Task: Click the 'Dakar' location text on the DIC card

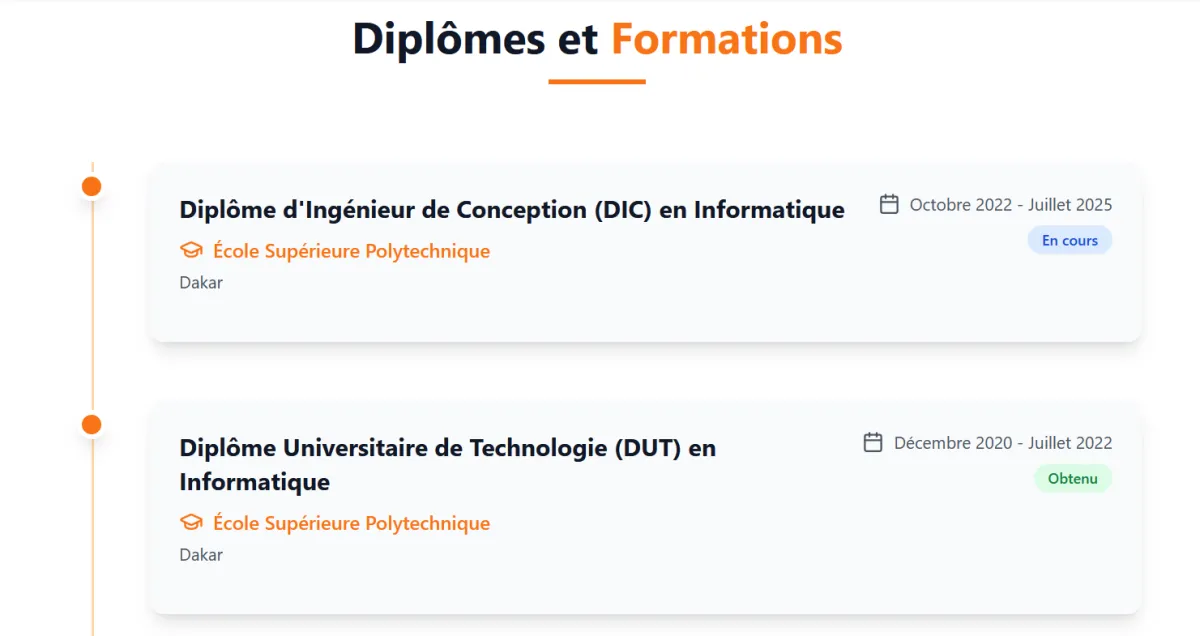Action: pyautogui.click(x=201, y=282)
